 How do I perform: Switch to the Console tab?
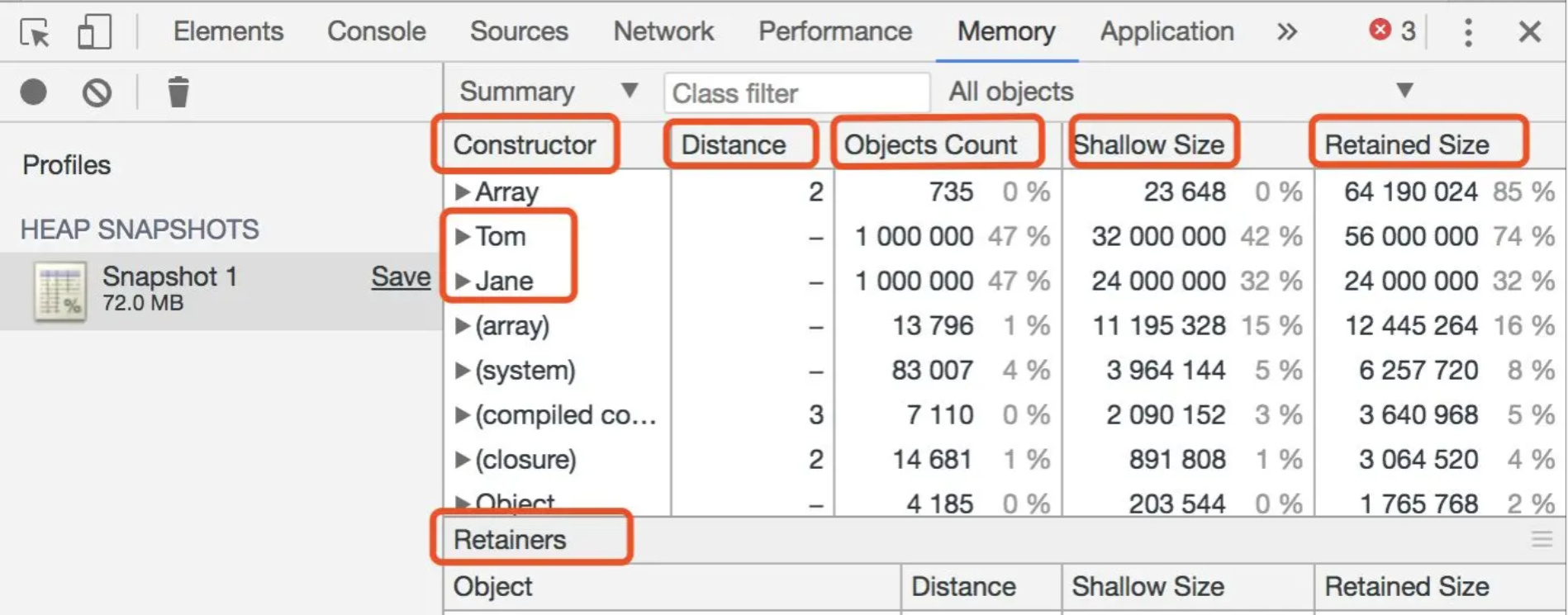click(x=377, y=31)
